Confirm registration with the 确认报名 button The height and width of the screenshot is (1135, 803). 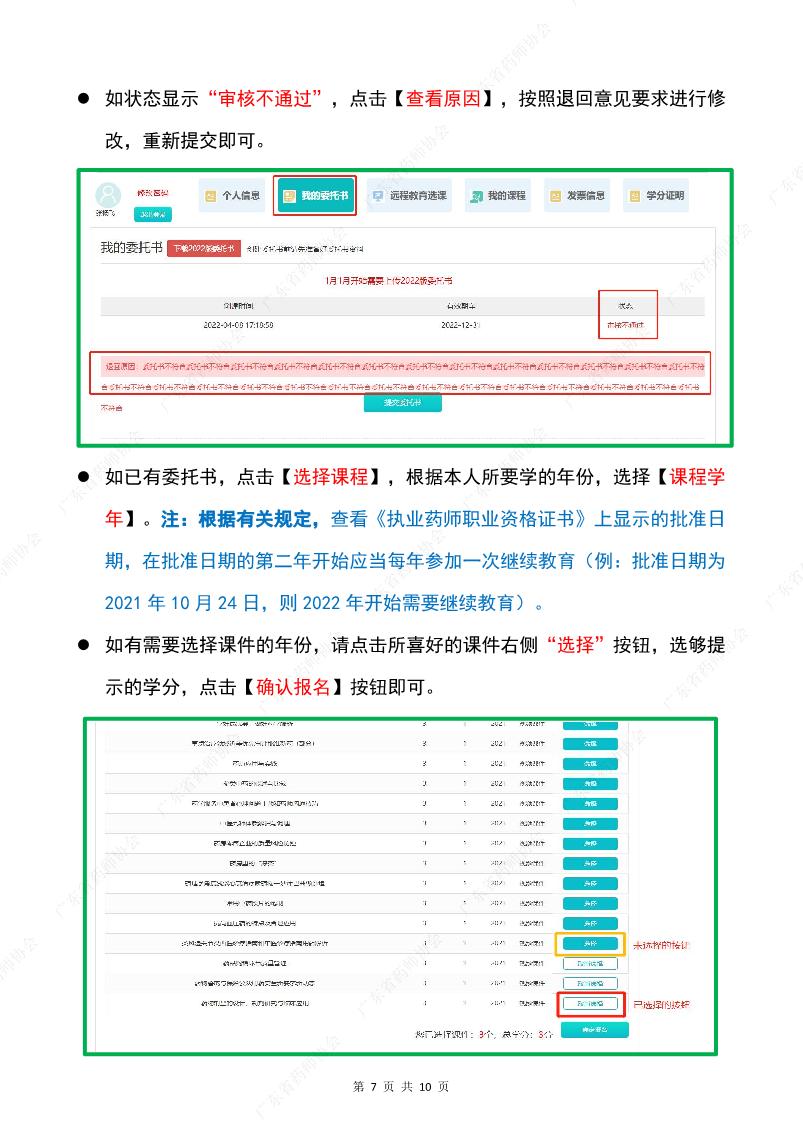point(594,1030)
